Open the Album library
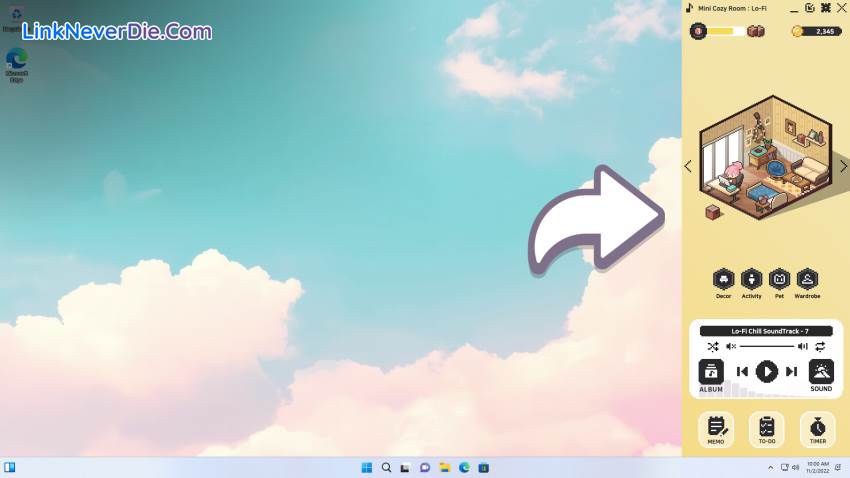 (711, 372)
